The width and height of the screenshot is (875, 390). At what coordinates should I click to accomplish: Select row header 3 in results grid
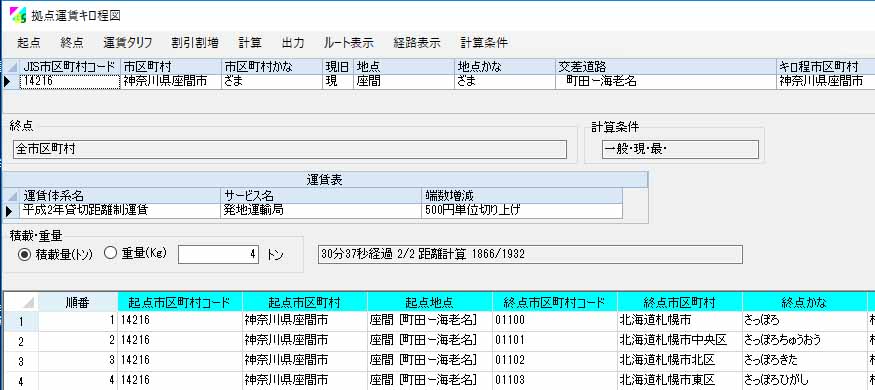tap(21, 361)
